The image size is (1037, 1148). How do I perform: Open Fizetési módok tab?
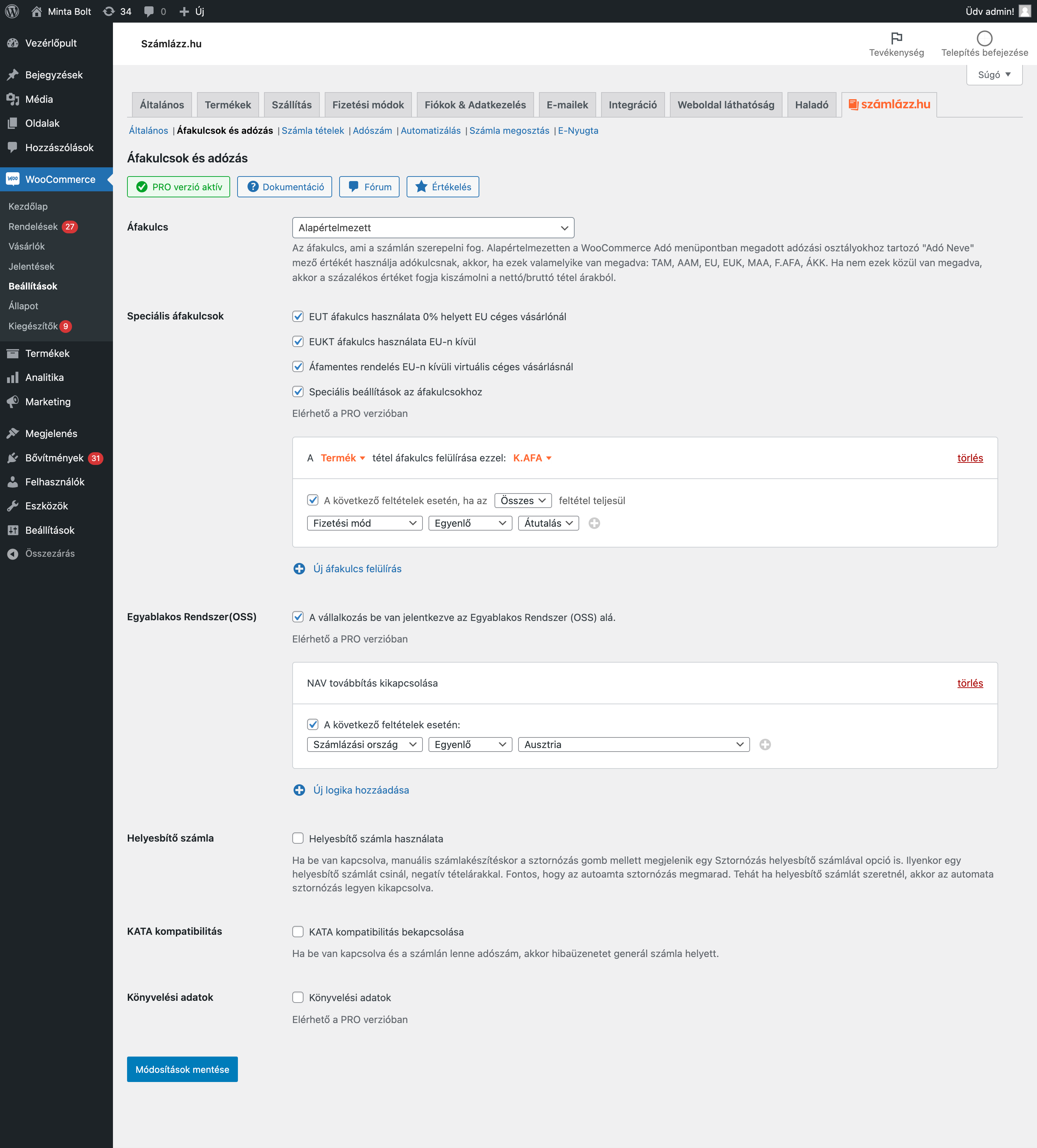[x=368, y=105]
